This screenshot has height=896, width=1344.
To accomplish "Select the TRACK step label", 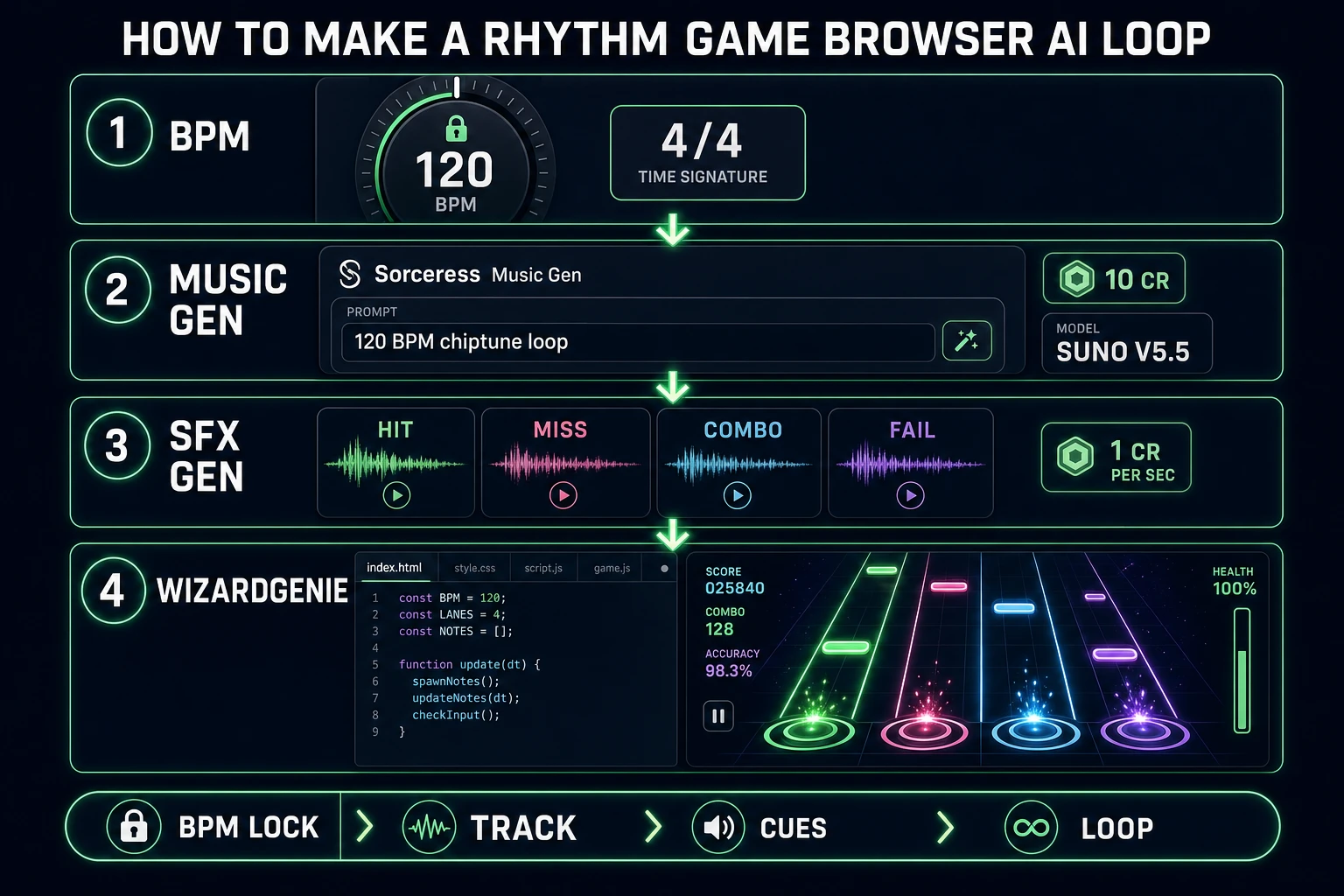I will 523,828.
